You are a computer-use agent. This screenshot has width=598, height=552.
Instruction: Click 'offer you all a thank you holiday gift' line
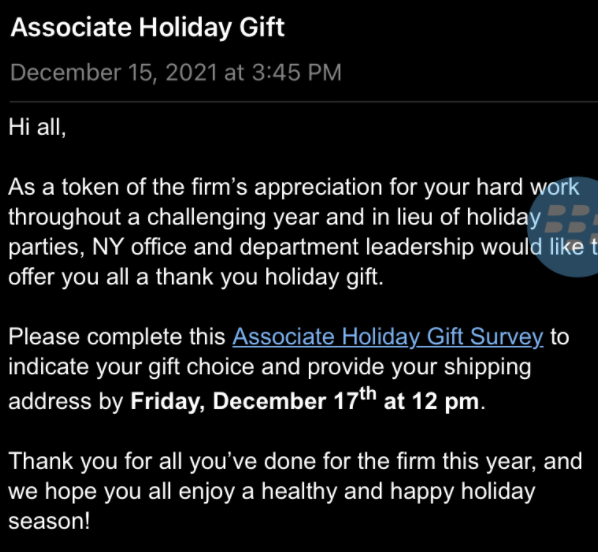pyautogui.click(x=196, y=277)
